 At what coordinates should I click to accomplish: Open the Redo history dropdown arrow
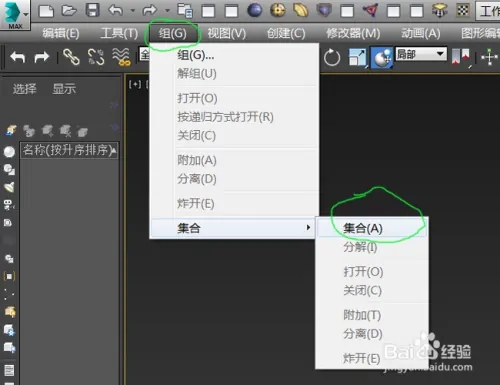pyautogui.click(x=167, y=11)
